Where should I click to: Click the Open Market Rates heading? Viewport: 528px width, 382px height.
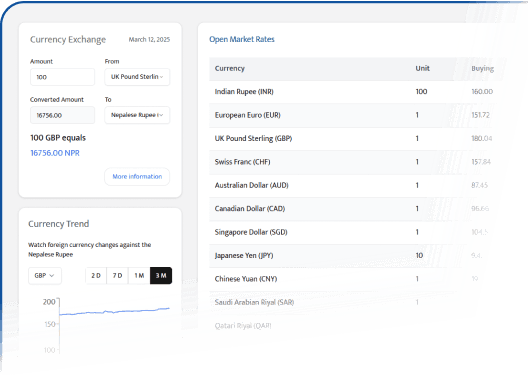tap(242, 39)
